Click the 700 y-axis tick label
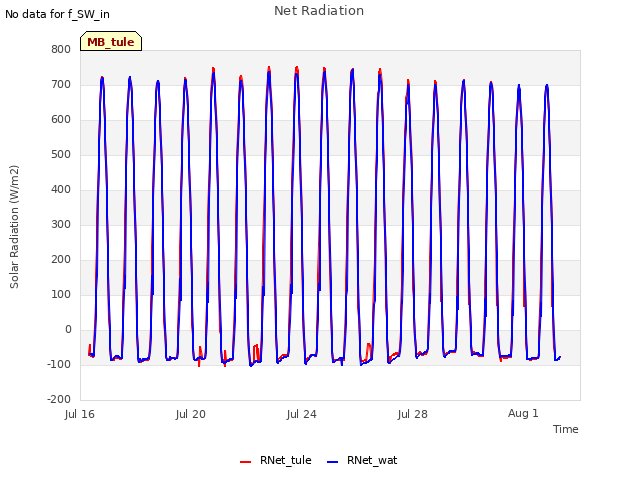The width and height of the screenshot is (640, 480). click(x=61, y=84)
